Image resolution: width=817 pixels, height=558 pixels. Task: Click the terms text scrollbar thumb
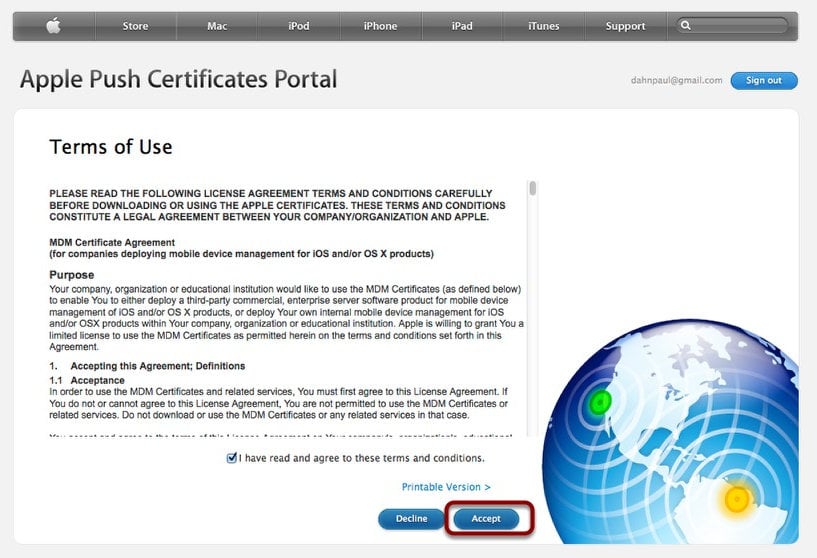(x=533, y=188)
